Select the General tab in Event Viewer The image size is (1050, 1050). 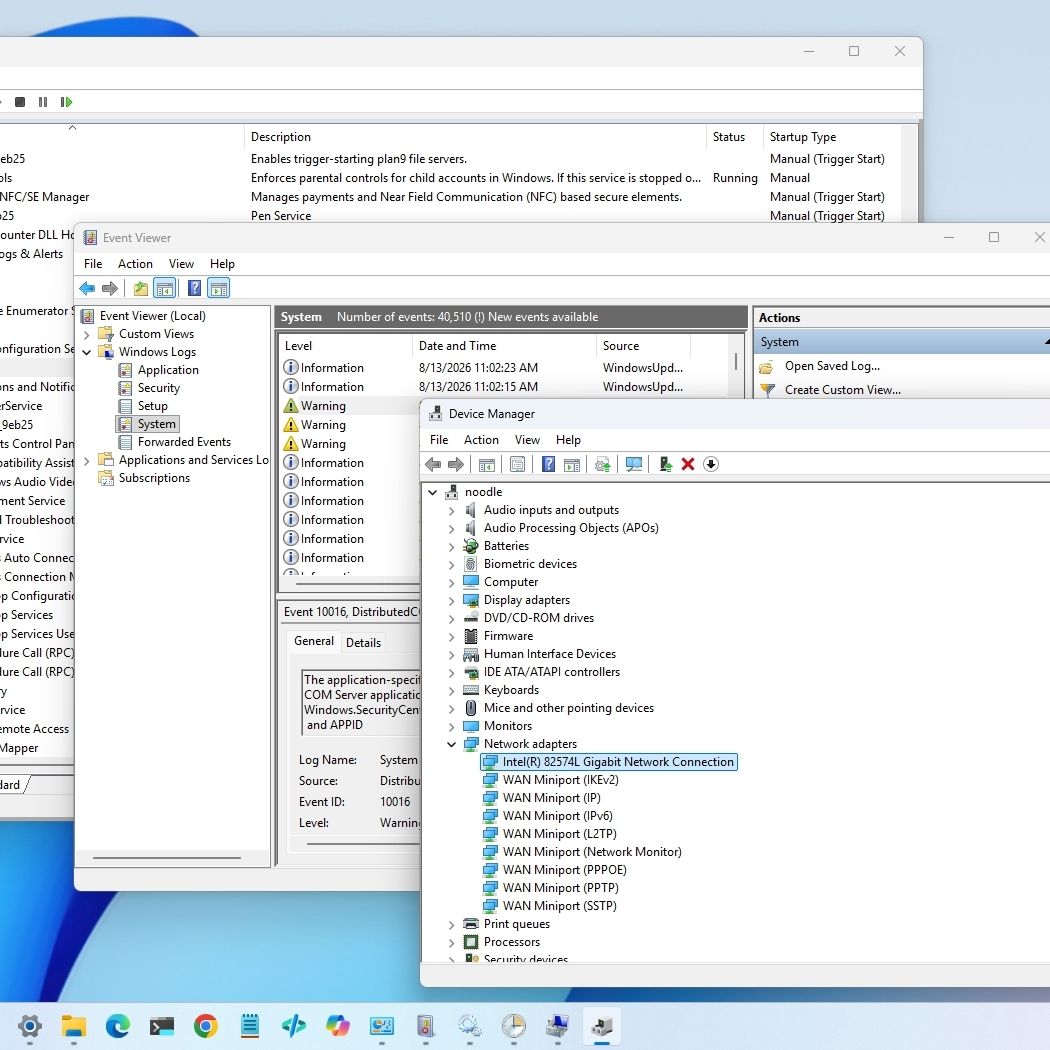(314, 641)
